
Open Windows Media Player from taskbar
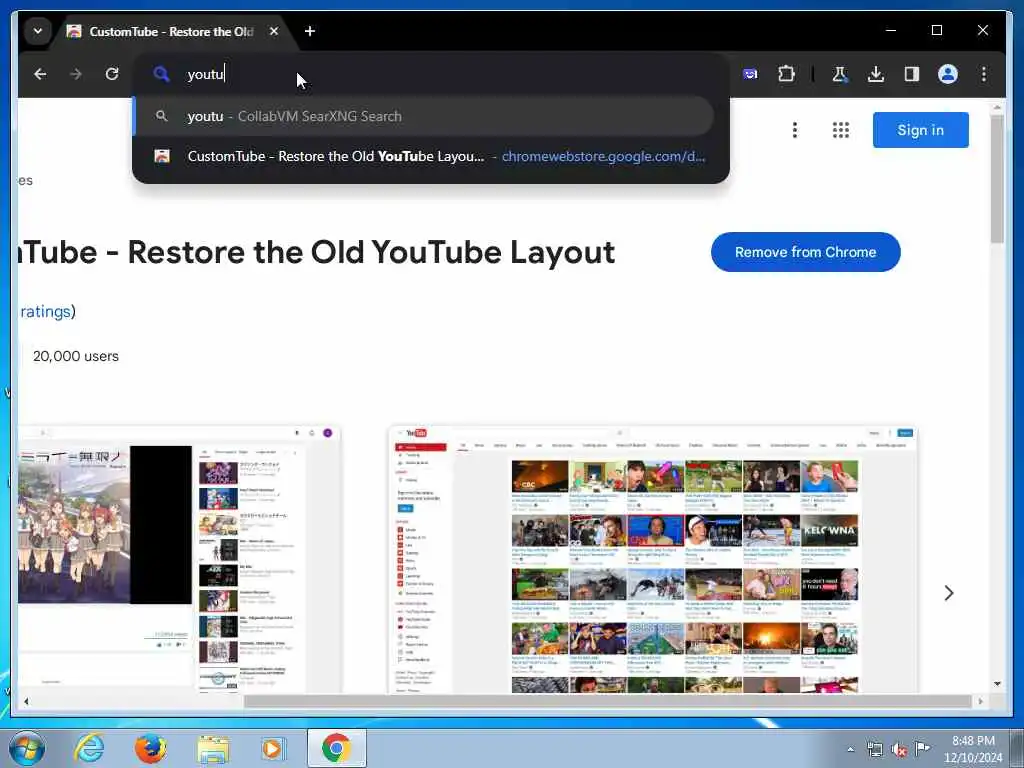pyautogui.click(x=273, y=748)
